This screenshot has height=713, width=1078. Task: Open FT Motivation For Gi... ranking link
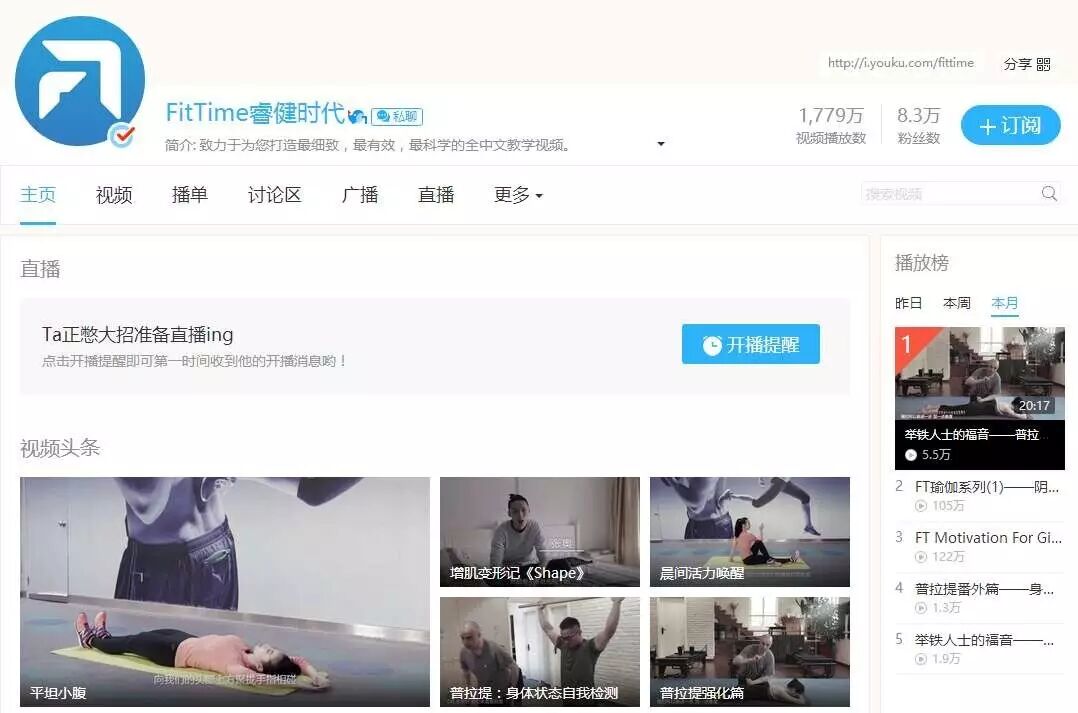[x=988, y=537]
